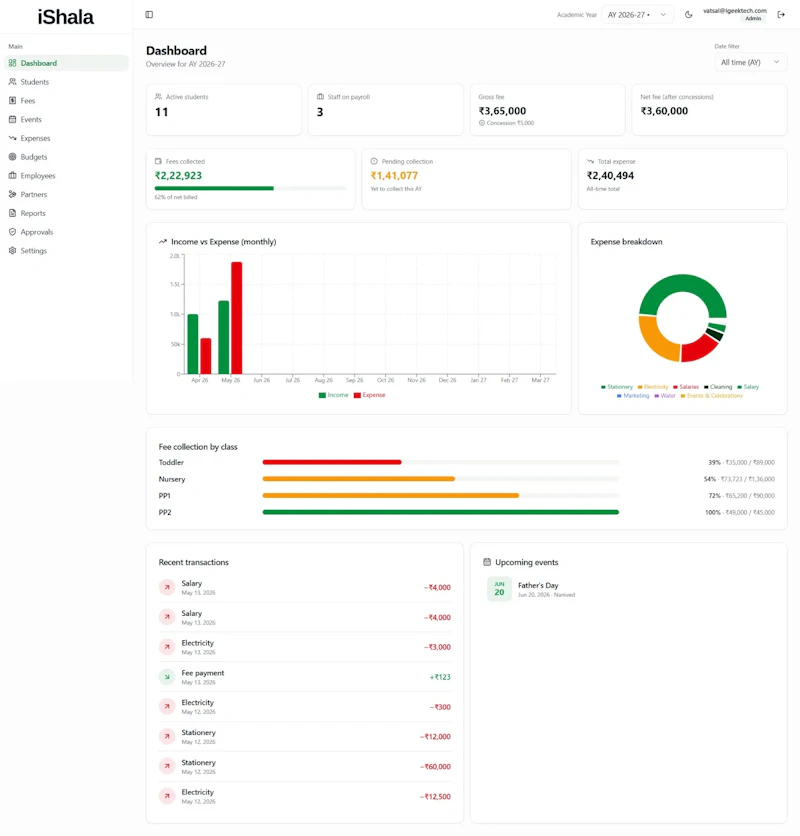Click the Employees briefcase icon in sidebar
This screenshot has height=836, width=800.
tap(12, 175)
